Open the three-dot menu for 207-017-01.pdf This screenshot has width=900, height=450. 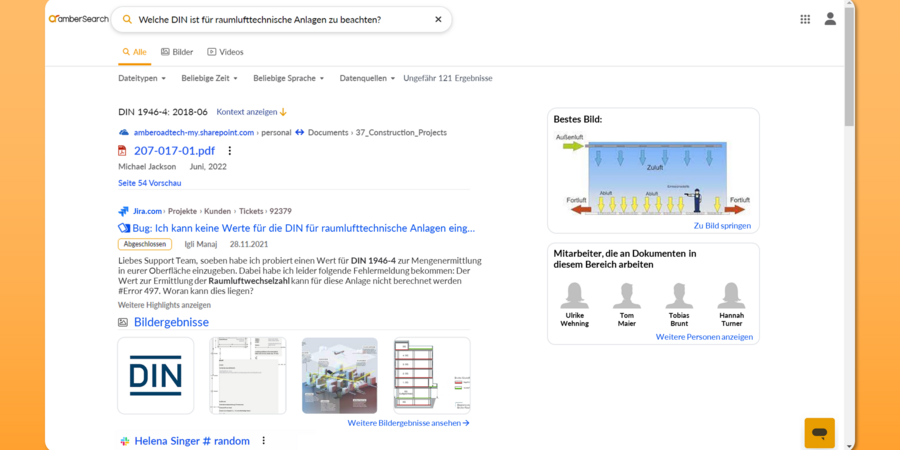[x=230, y=151]
